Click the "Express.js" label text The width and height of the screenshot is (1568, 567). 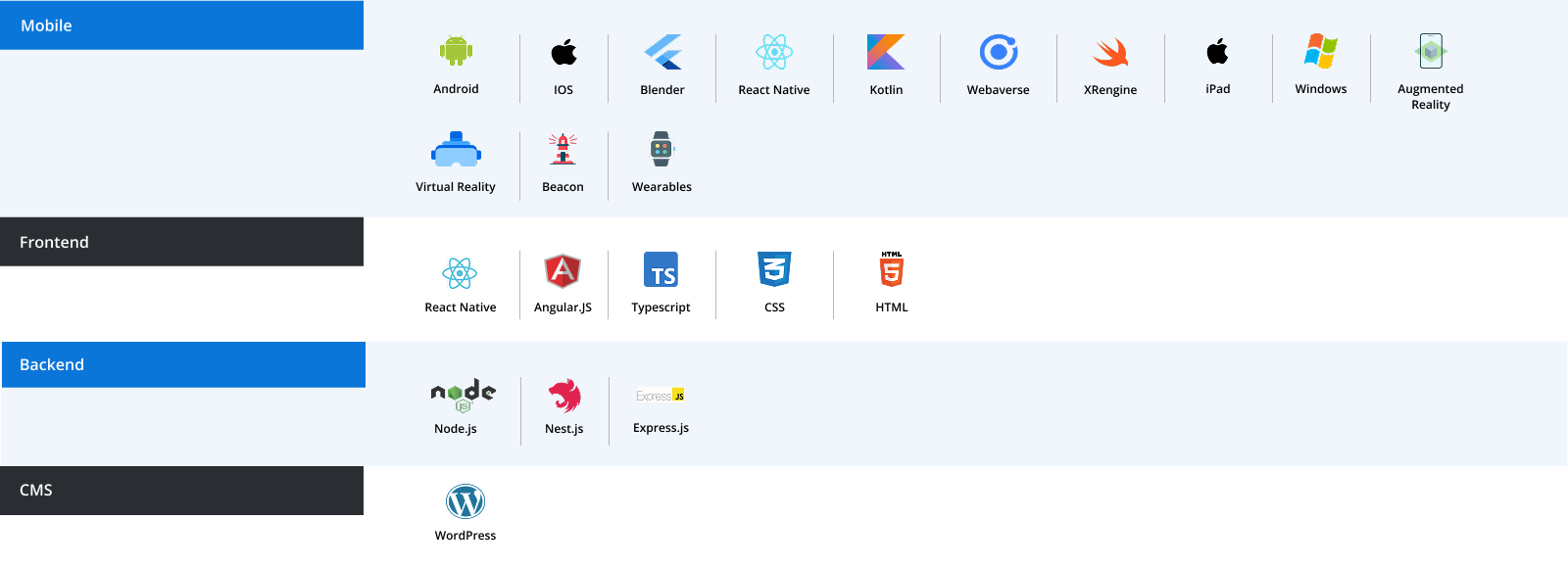pyautogui.click(x=661, y=428)
